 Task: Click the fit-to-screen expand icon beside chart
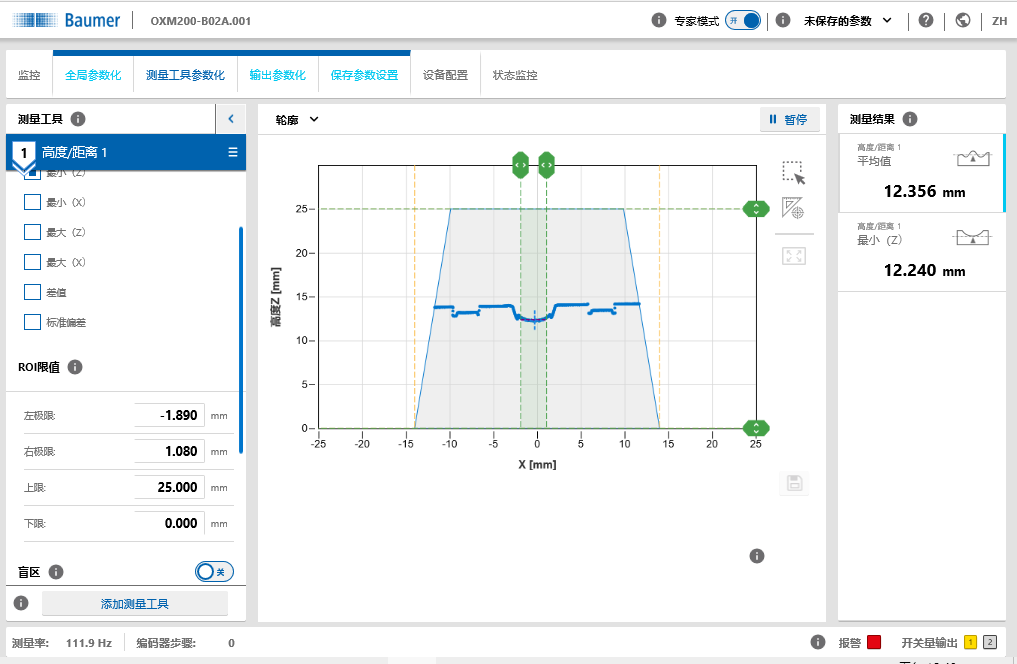coord(794,256)
